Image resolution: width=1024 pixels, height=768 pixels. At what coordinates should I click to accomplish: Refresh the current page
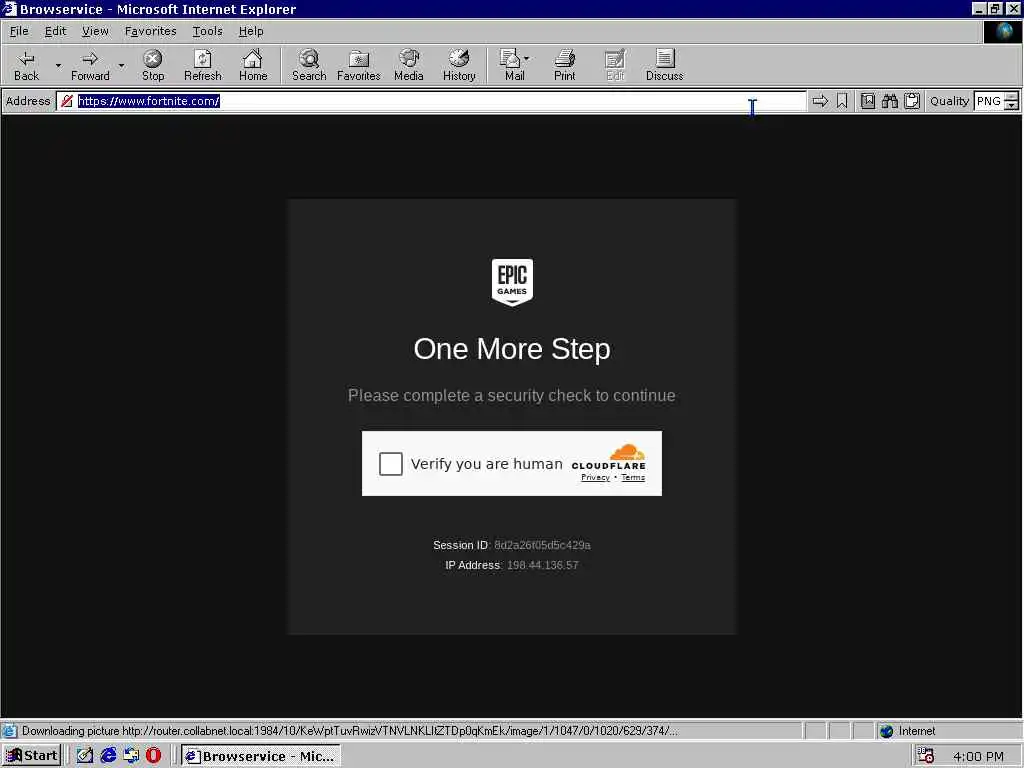click(202, 65)
